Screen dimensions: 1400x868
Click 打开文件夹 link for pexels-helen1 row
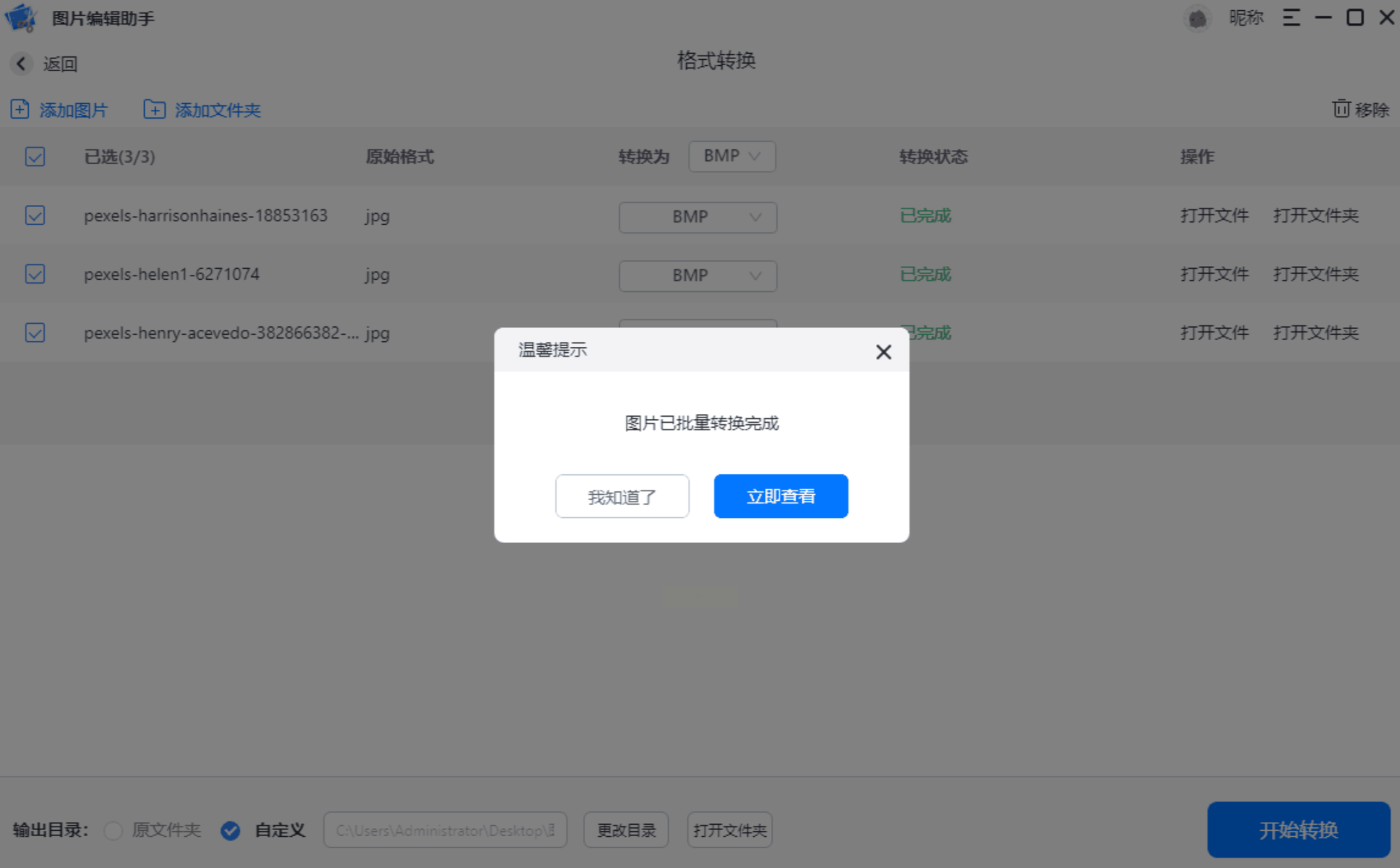pyautogui.click(x=1315, y=274)
